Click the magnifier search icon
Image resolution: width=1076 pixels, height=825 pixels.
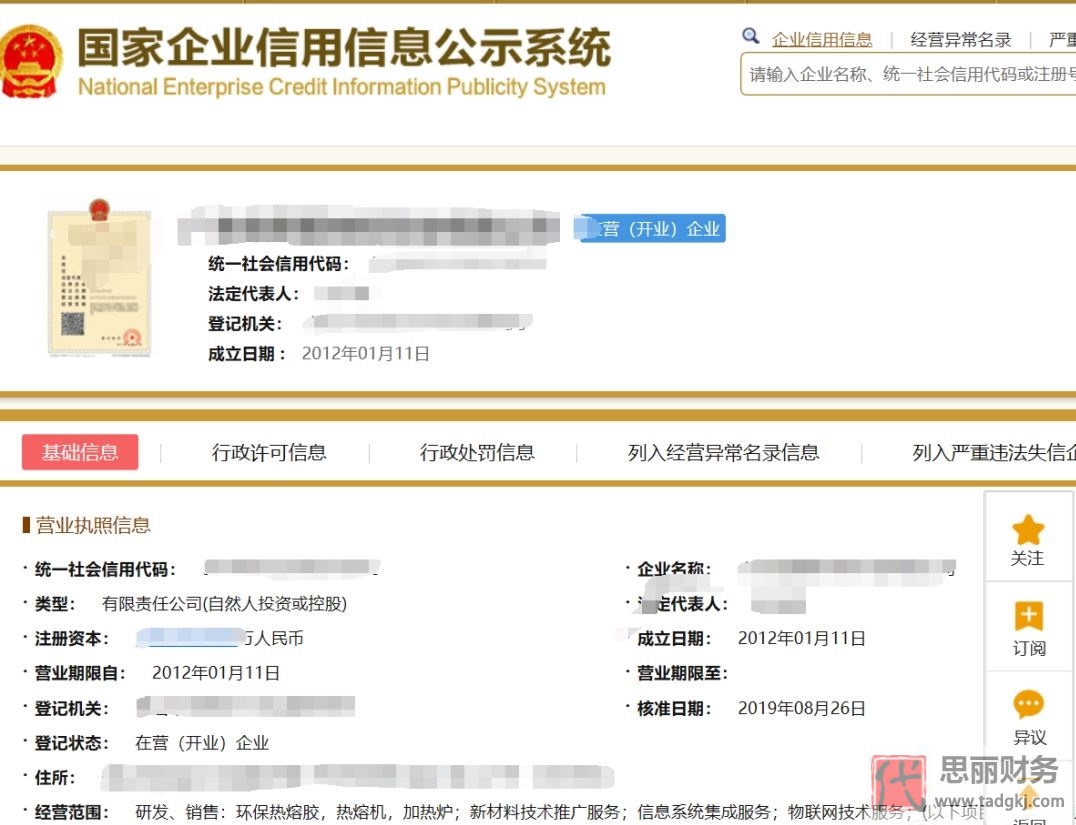(750, 35)
